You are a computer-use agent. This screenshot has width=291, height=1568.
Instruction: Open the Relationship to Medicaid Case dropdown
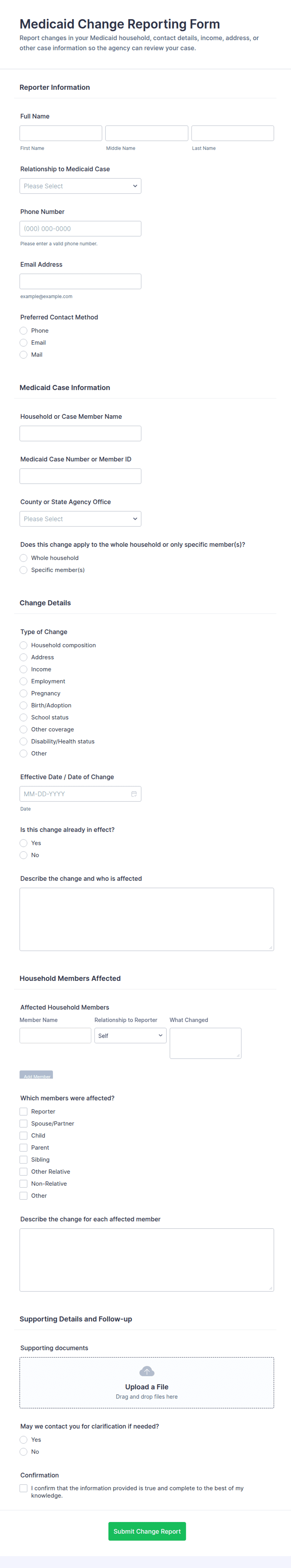(x=80, y=186)
